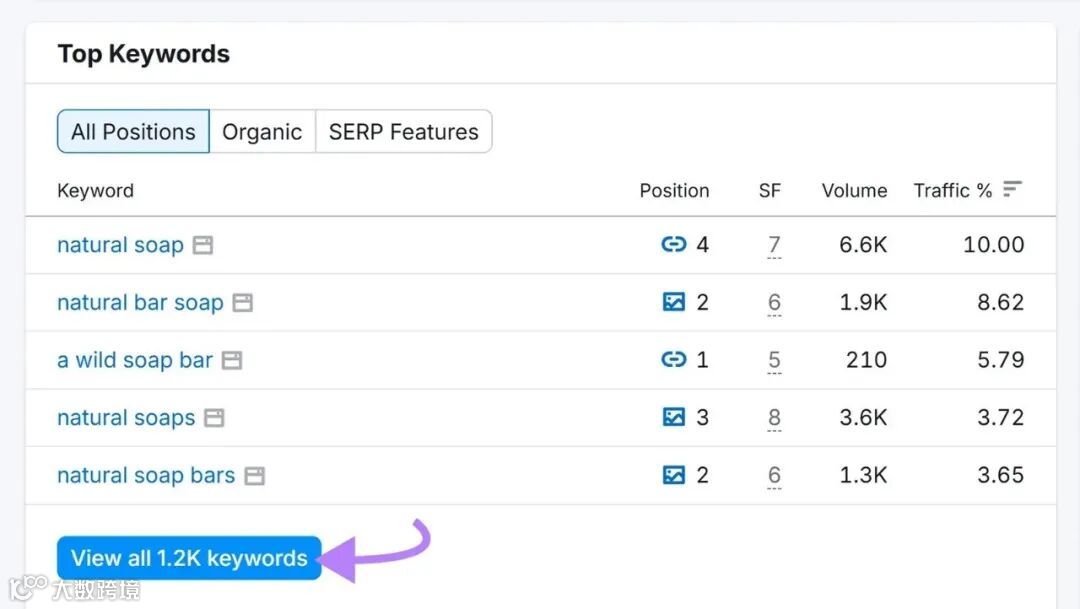Switch to SERP Features tab

[403, 132]
